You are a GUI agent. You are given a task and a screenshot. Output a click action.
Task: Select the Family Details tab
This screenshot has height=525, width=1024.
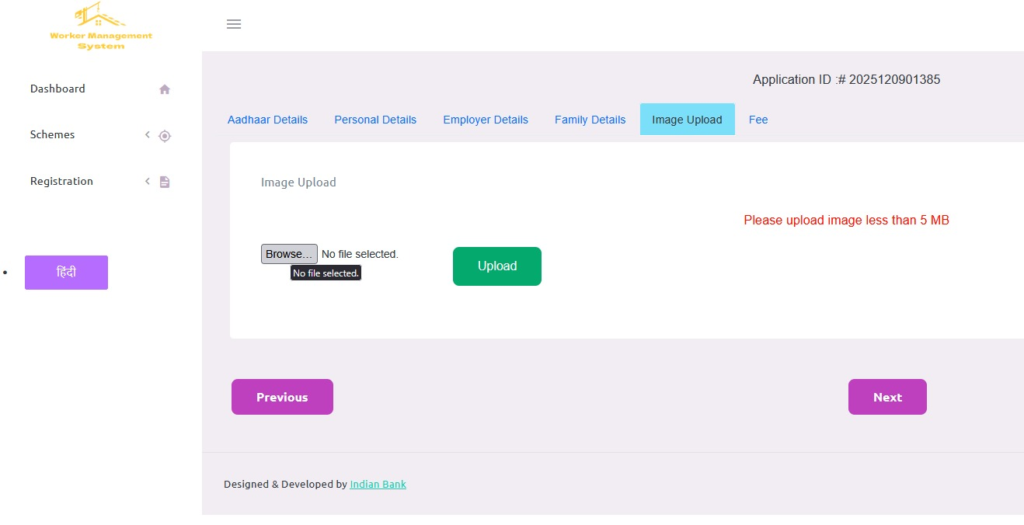pos(590,120)
